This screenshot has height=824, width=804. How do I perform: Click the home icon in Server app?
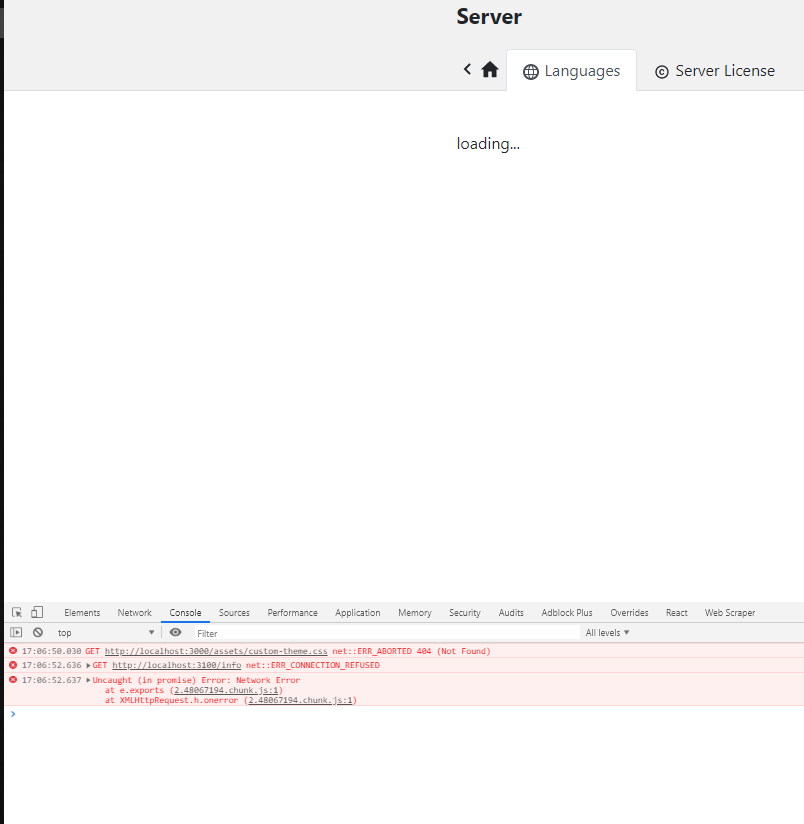[x=489, y=69]
